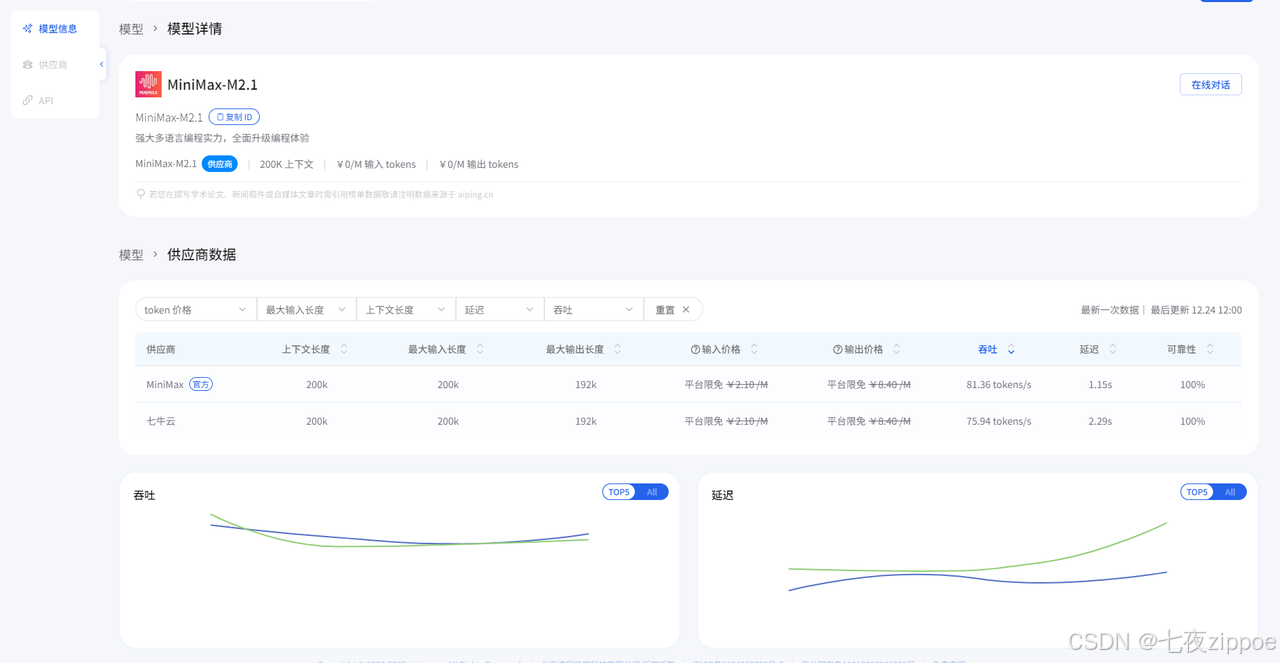The height and width of the screenshot is (663, 1280).
Task: Click the X icon in 重置 button
Action: (x=686, y=310)
